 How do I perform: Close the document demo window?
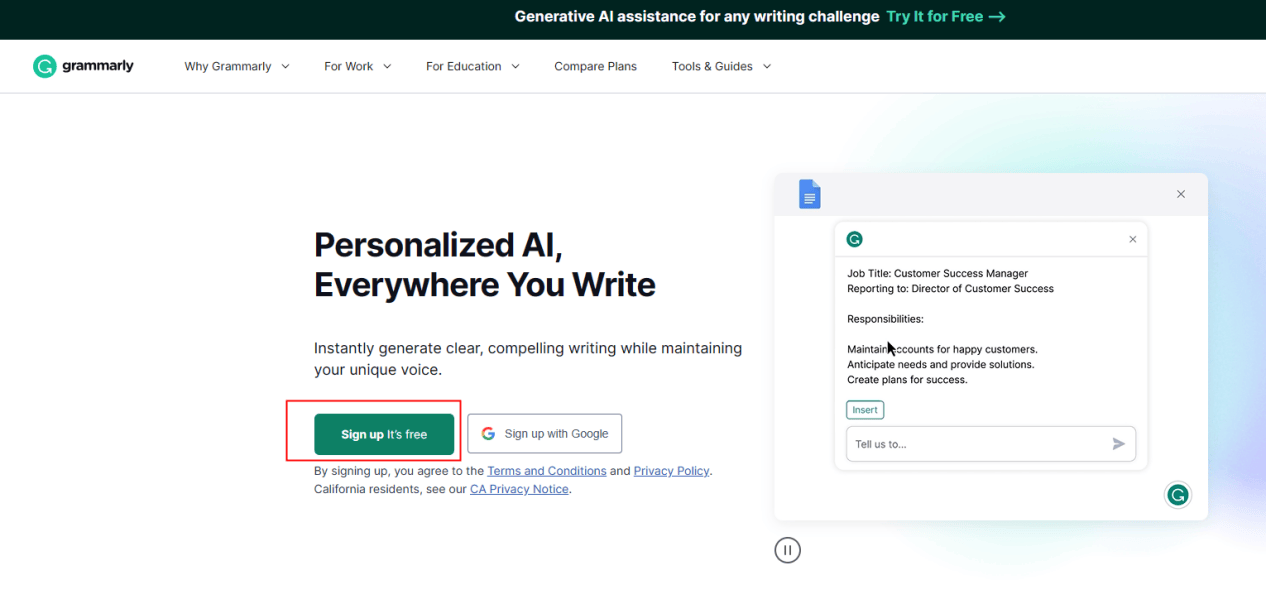pyautogui.click(x=1180, y=194)
